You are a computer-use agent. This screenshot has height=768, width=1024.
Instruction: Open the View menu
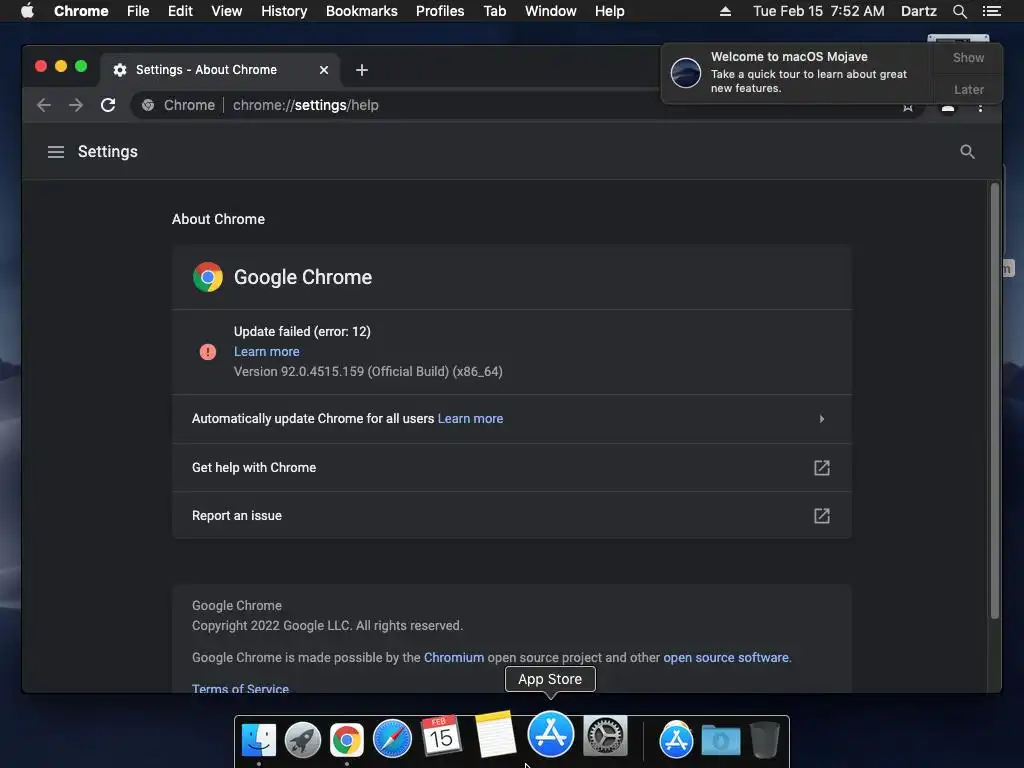coord(227,11)
